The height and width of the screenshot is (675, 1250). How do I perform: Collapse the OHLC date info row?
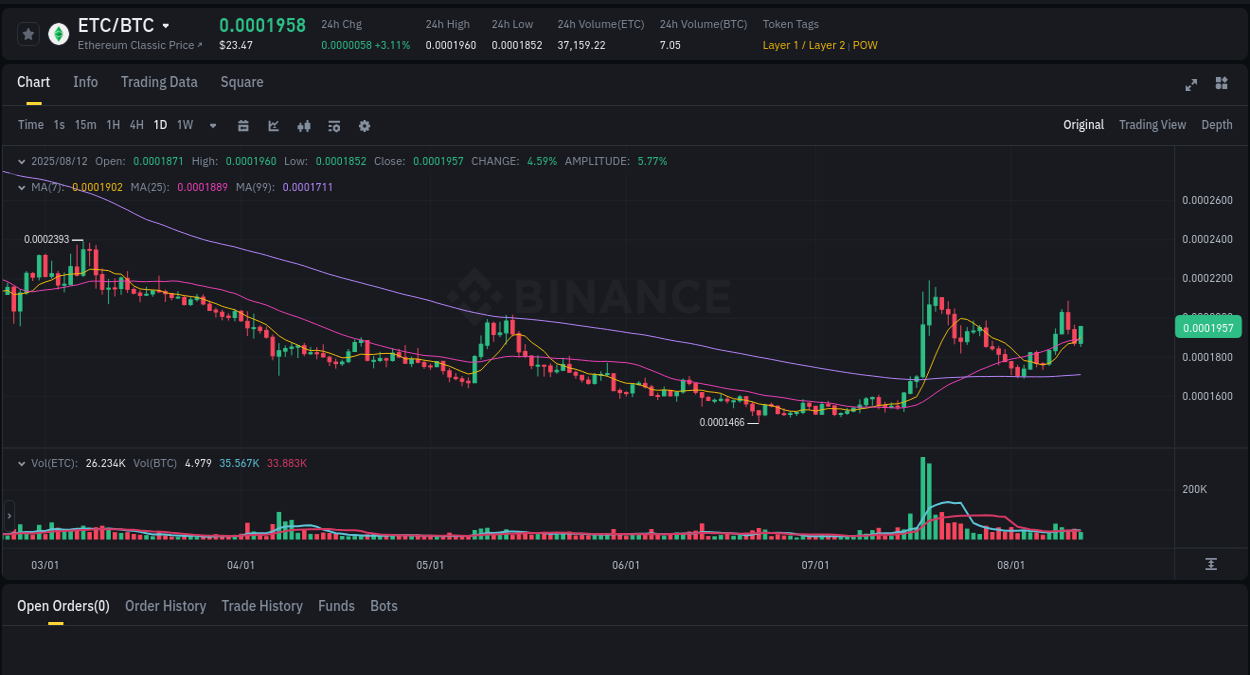(22, 161)
